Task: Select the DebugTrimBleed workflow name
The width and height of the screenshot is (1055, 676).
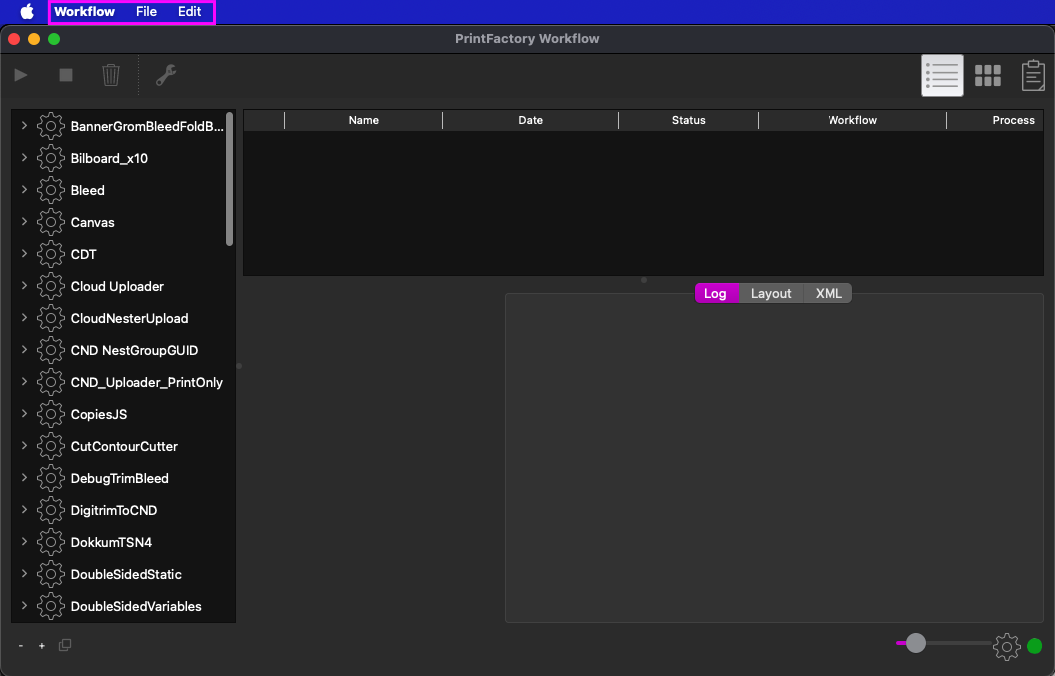Action: [x=120, y=479]
